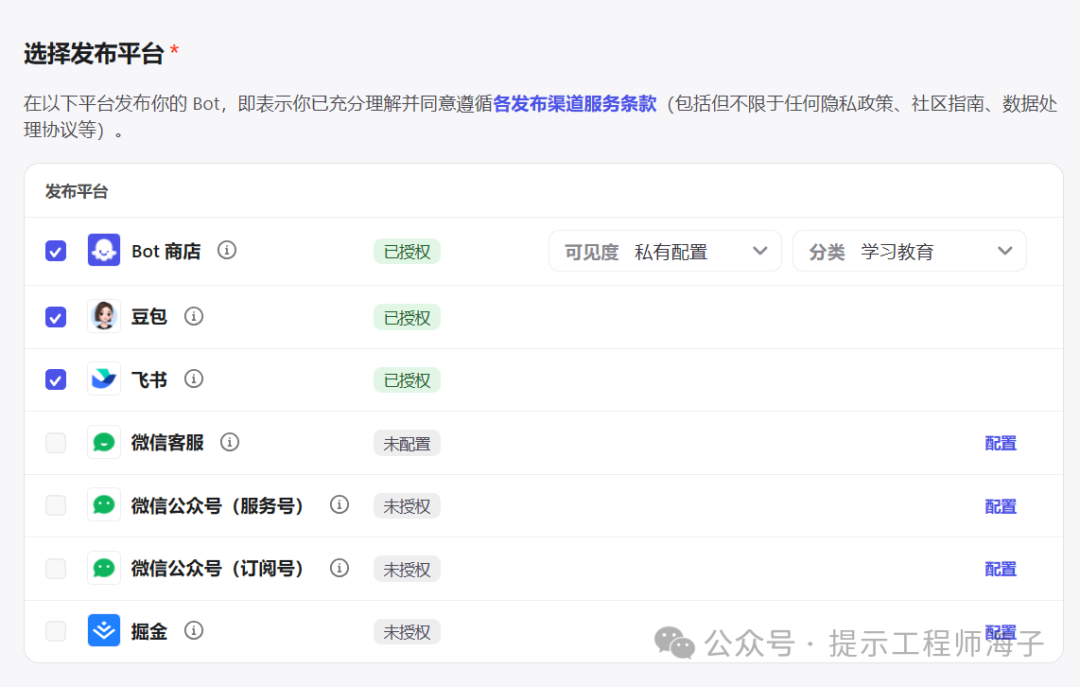Viewport: 1080px width, 687px height.
Task: Click info icon beside 掘金
Action: point(194,630)
